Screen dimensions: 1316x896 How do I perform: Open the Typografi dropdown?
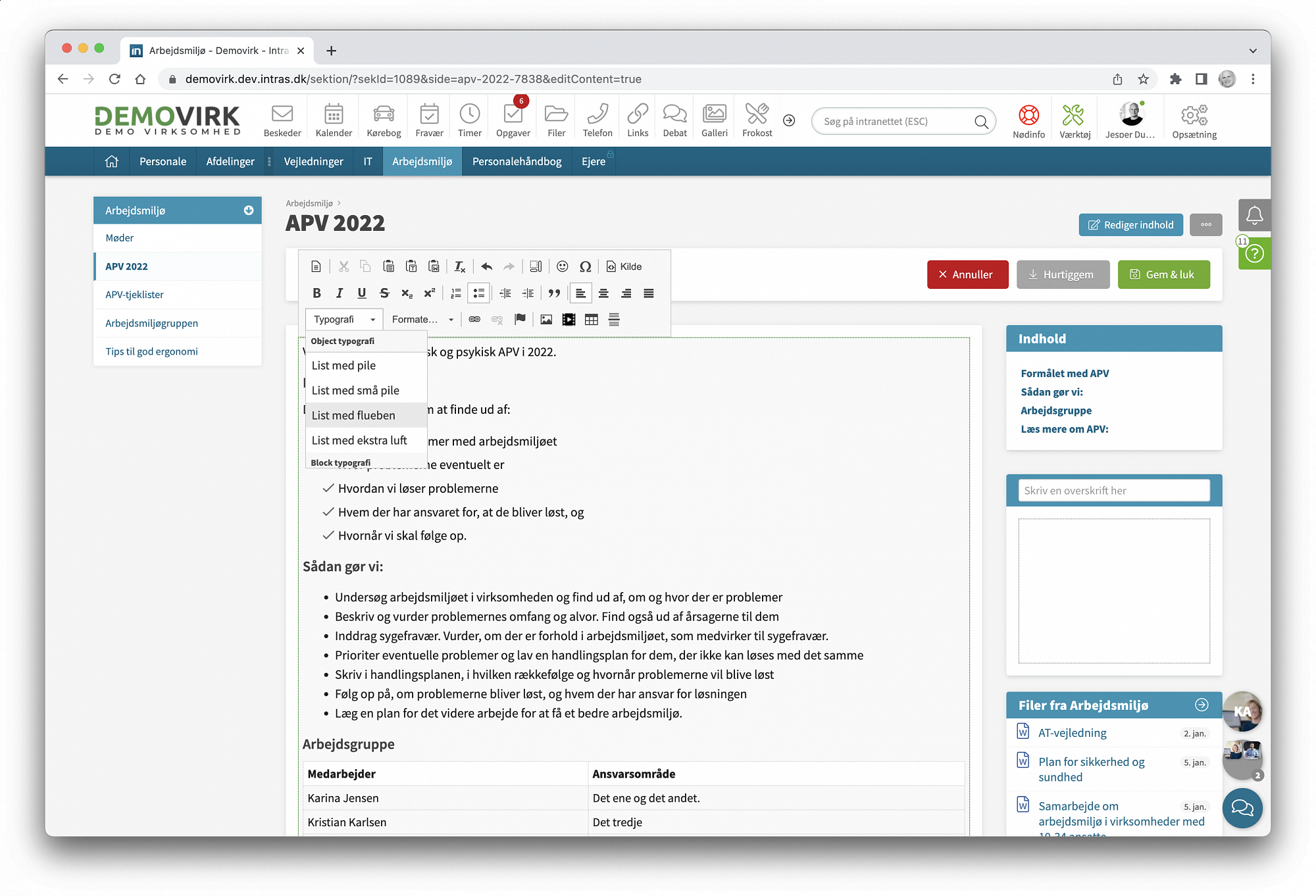(x=344, y=320)
